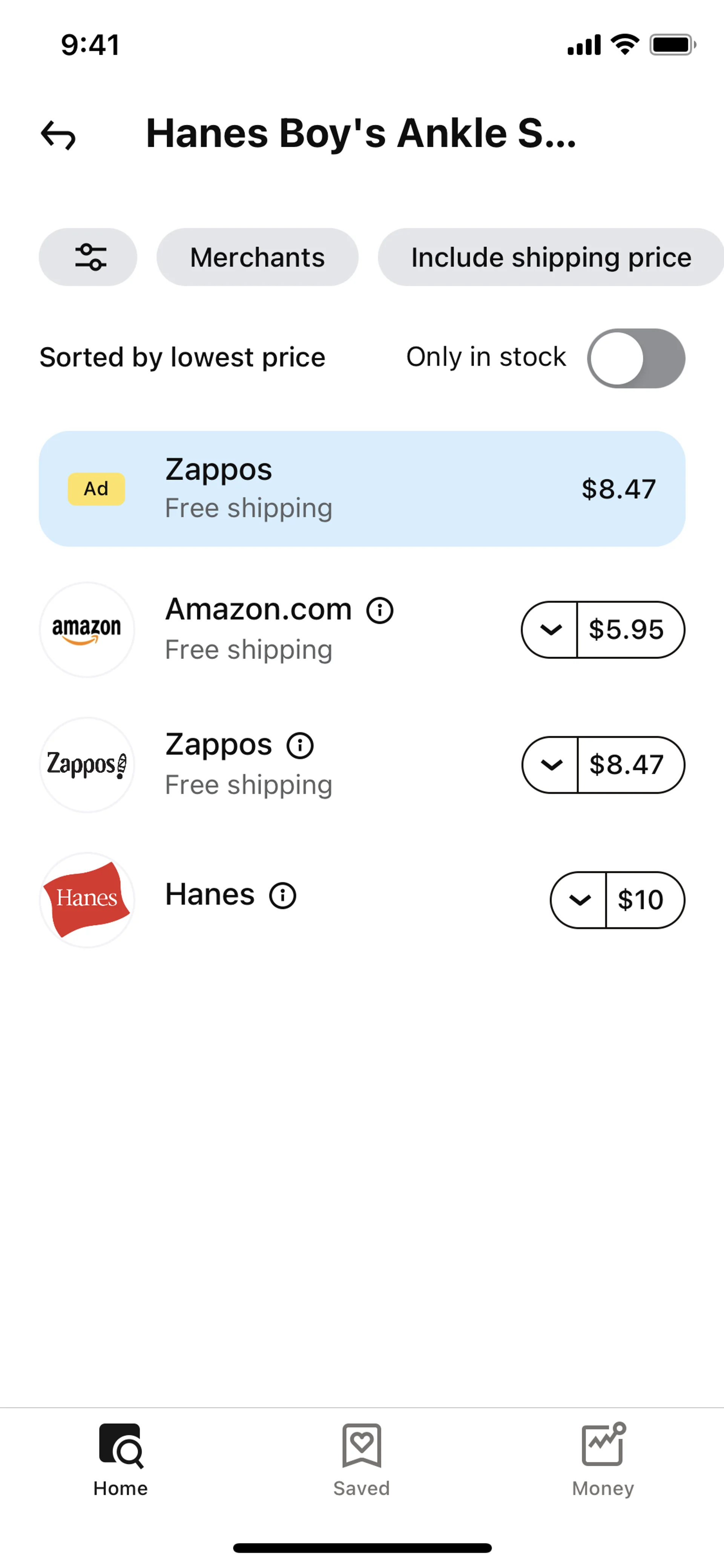Open the Merchants filter
This screenshot has height=1568, width=724.
[x=257, y=257]
